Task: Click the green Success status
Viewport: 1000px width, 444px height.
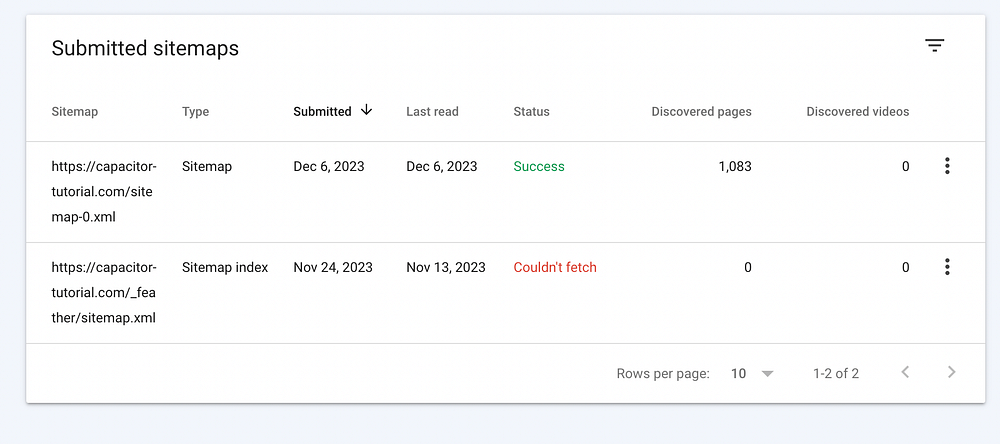Action: [539, 167]
